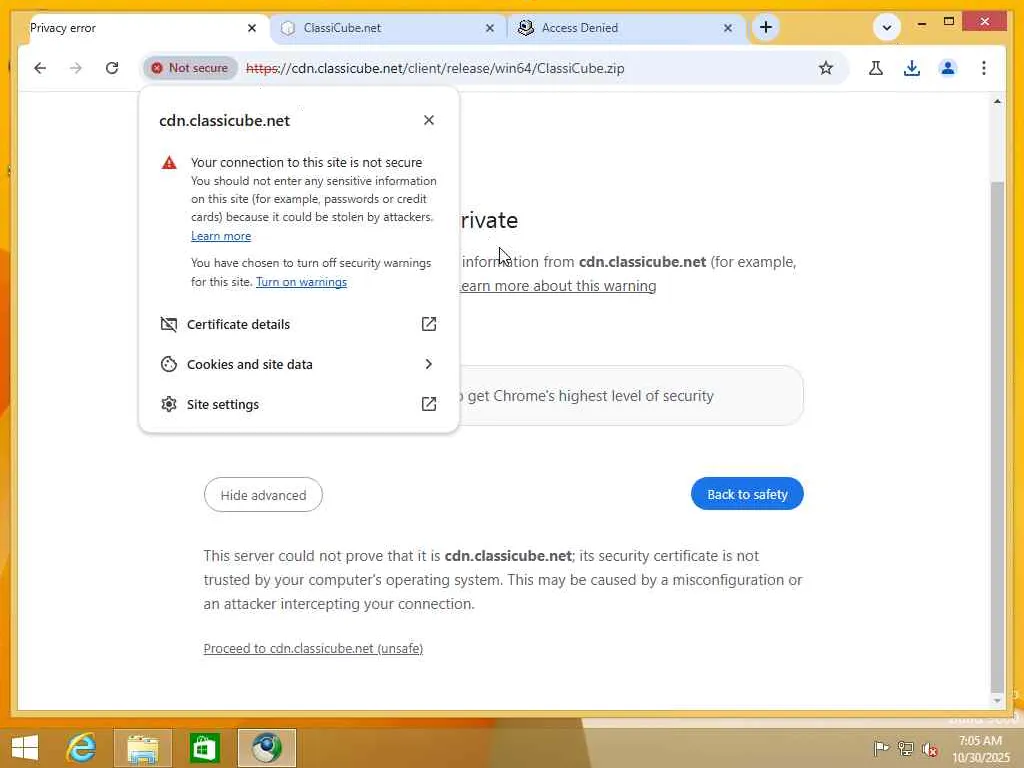The image size is (1024, 768).
Task: Go back to previous page
Action: click(40, 68)
